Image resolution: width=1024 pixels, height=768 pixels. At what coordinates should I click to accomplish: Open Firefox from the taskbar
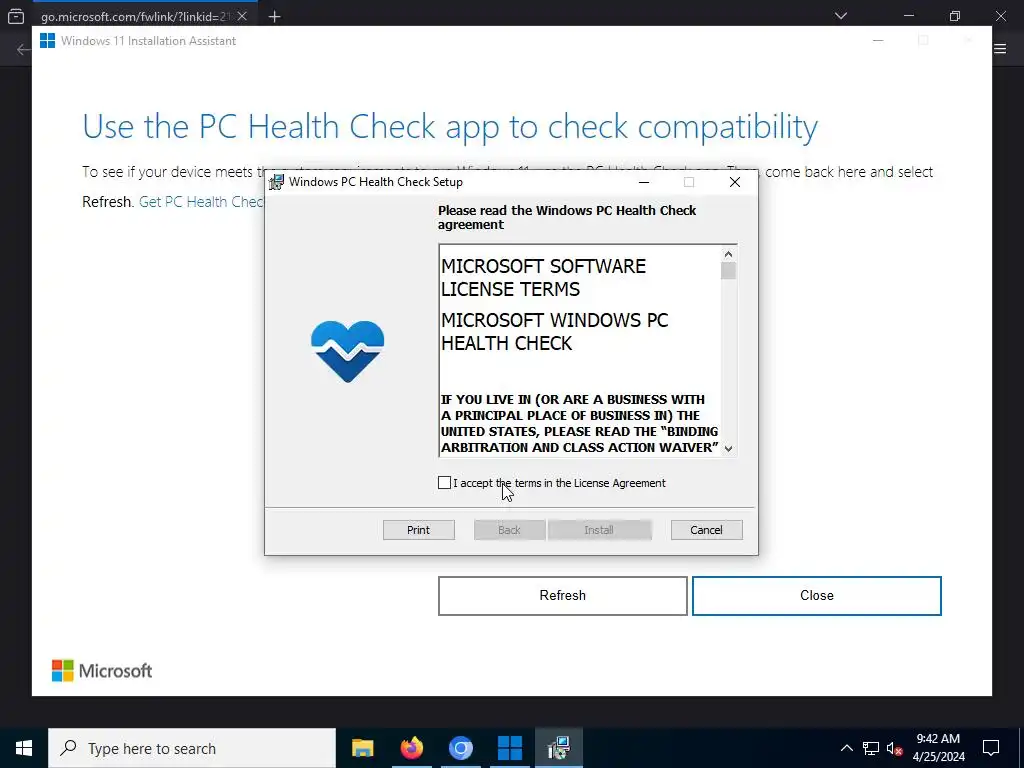[411, 748]
